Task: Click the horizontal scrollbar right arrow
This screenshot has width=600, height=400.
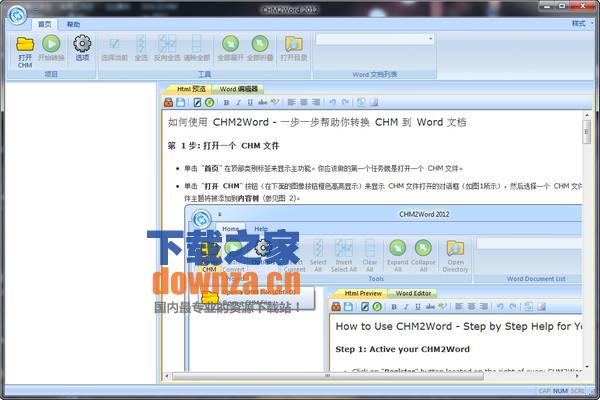Action: [578, 376]
